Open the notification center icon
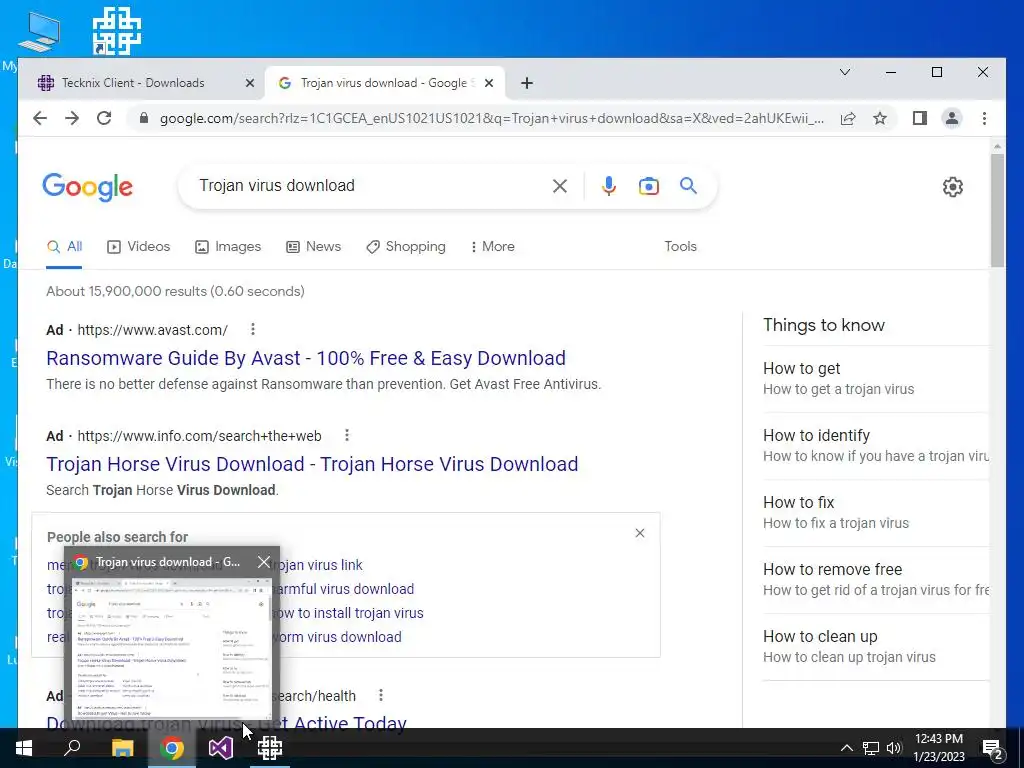 pyautogui.click(x=992, y=748)
